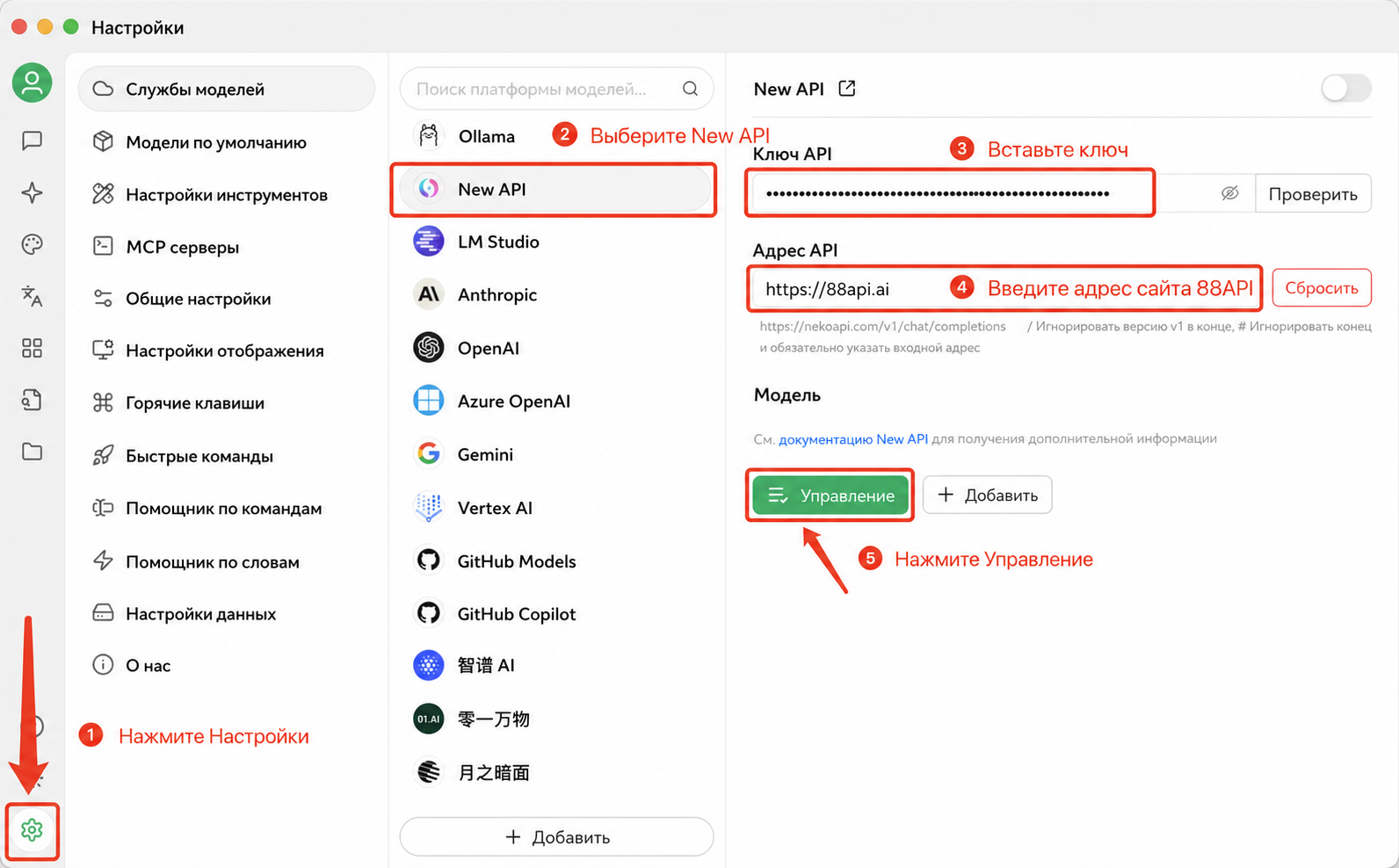
Task: Choose the 零一万物 provider
Action: (556, 719)
